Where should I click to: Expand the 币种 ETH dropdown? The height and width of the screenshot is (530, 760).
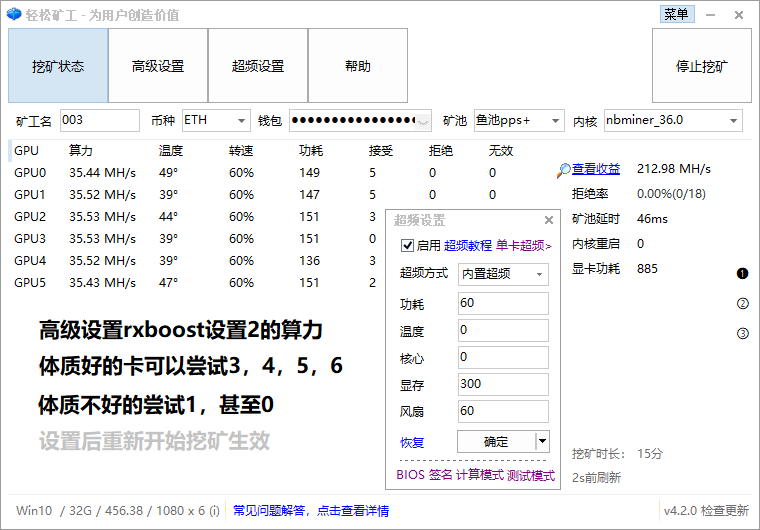click(241, 121)
